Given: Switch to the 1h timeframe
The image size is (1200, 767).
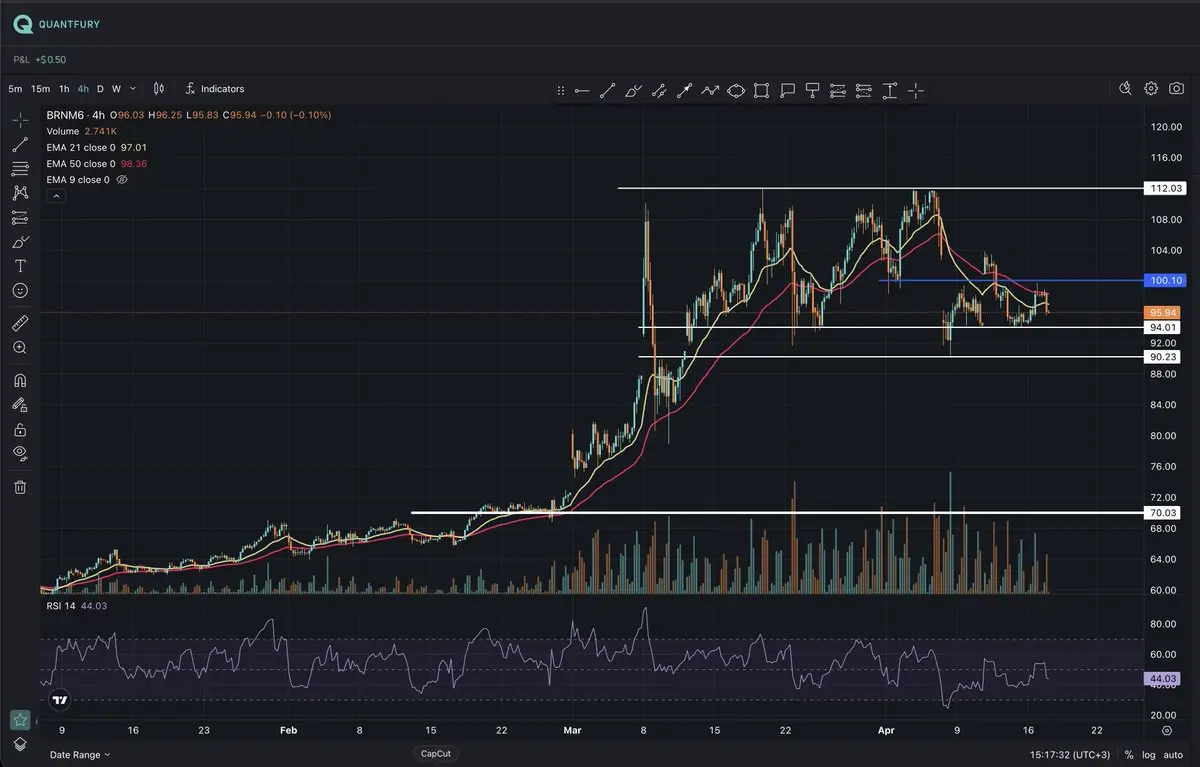Looking at the screenshot, I should click(x=64, y=89).
